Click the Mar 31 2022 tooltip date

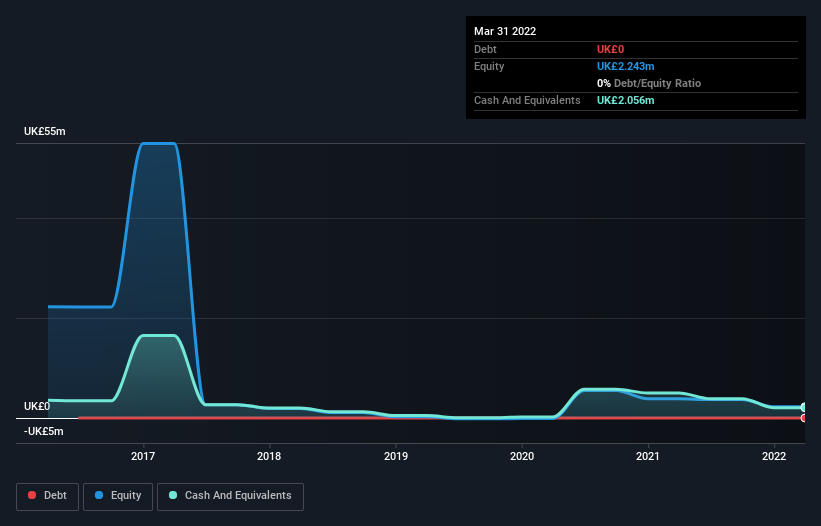pos(505,31)
